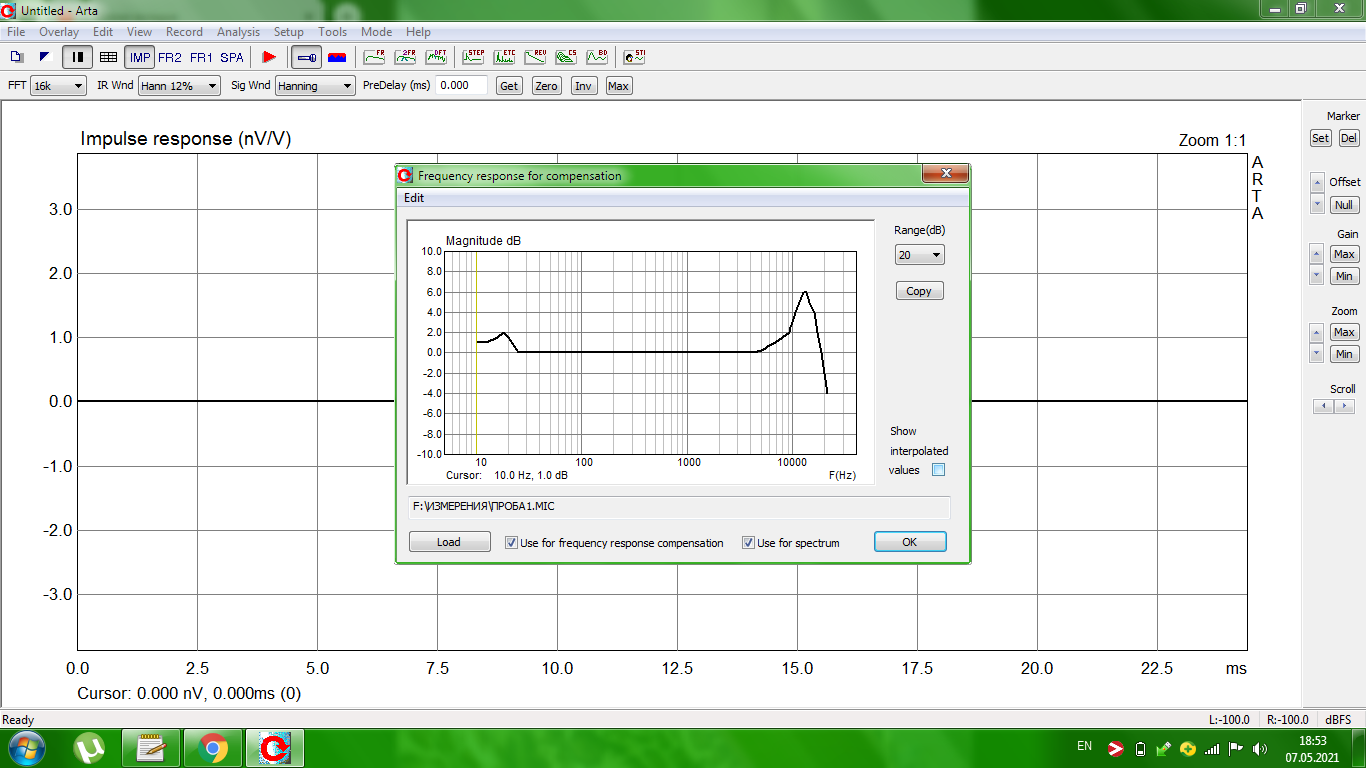1366x768 pixels.
Task: Open the Windows Start menu
Action: tap(26, 748)
